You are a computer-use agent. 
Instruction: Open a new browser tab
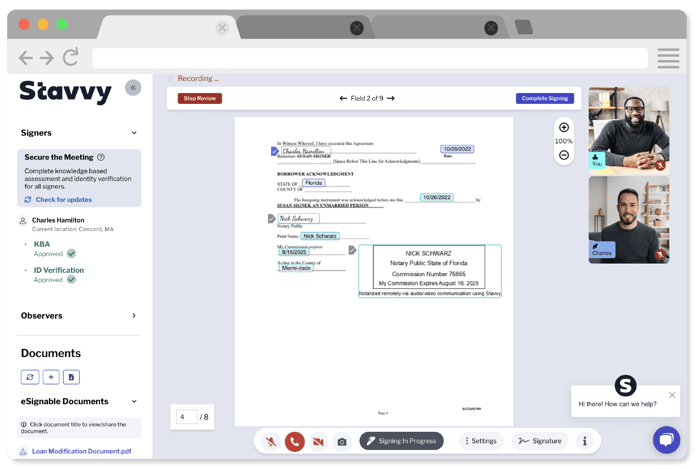click(x=524, y=27)
